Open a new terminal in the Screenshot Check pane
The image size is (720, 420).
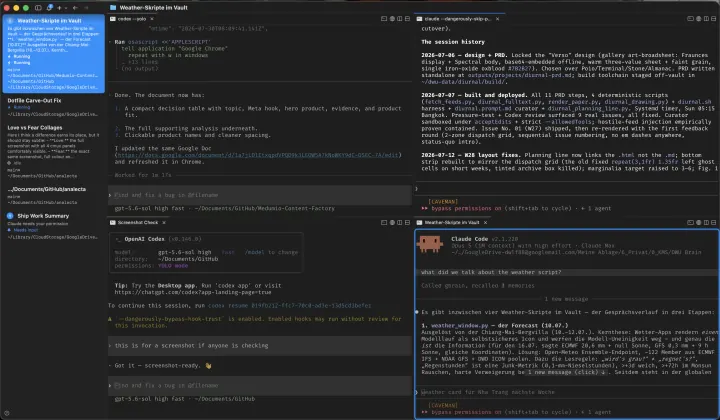(384, 223)
